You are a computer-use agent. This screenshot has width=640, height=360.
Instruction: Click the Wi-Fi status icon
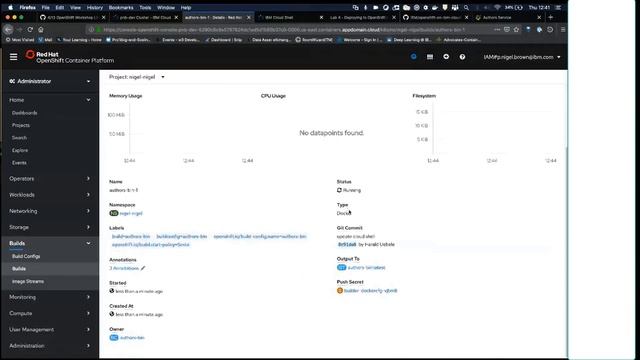tap(497, 7)
